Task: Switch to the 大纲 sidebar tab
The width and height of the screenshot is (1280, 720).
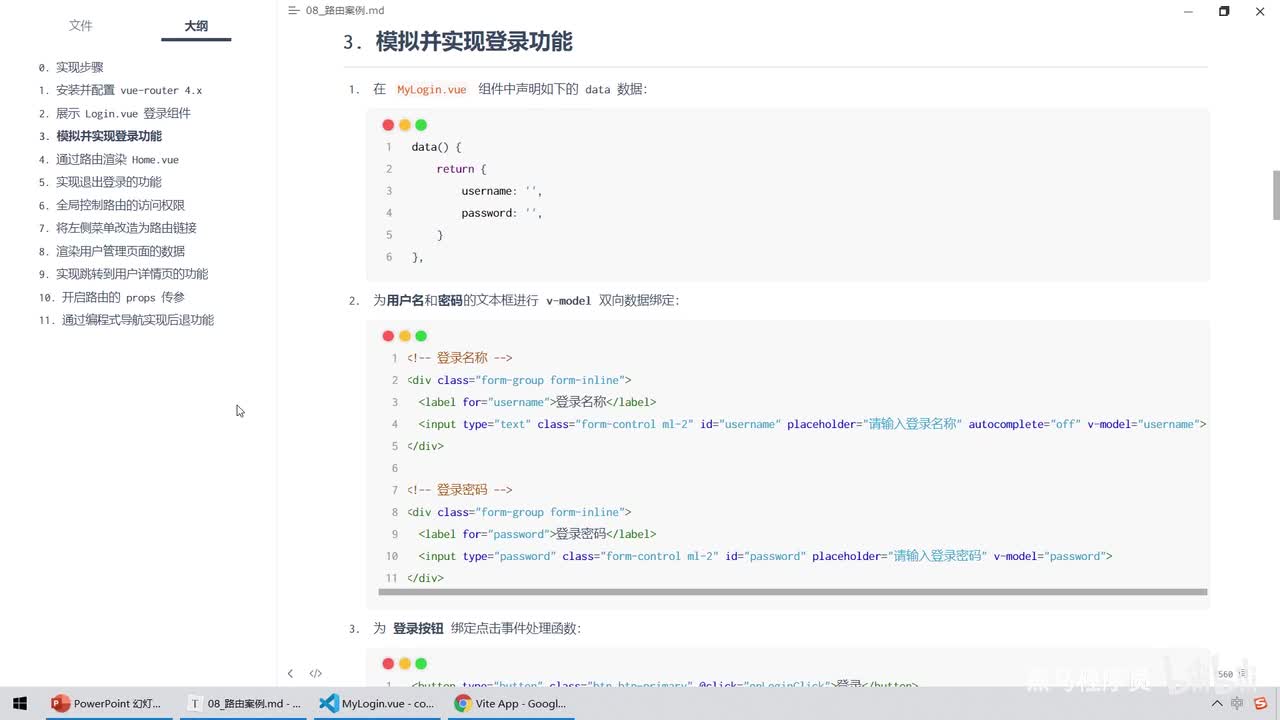Action: click(x=196, y=26)
